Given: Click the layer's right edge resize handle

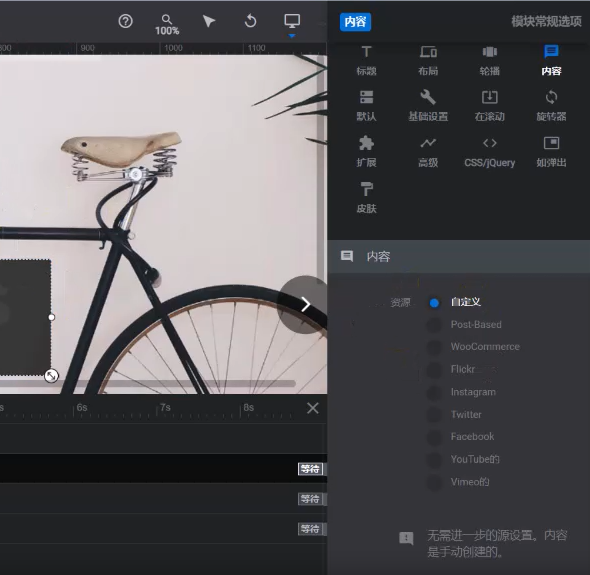Looking at the screenshot, I should pos(52,317).
